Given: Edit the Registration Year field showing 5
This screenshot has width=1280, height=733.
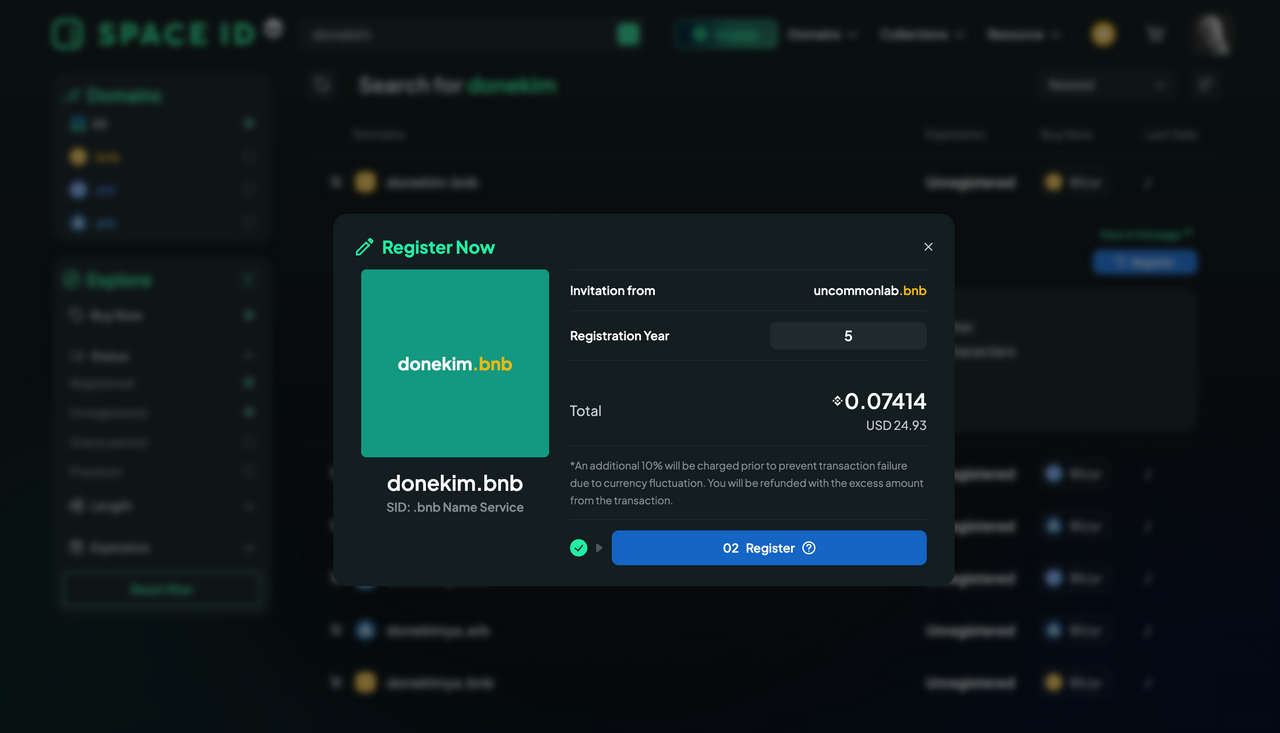Looking at the screenshot, I should tap(848, 336).
